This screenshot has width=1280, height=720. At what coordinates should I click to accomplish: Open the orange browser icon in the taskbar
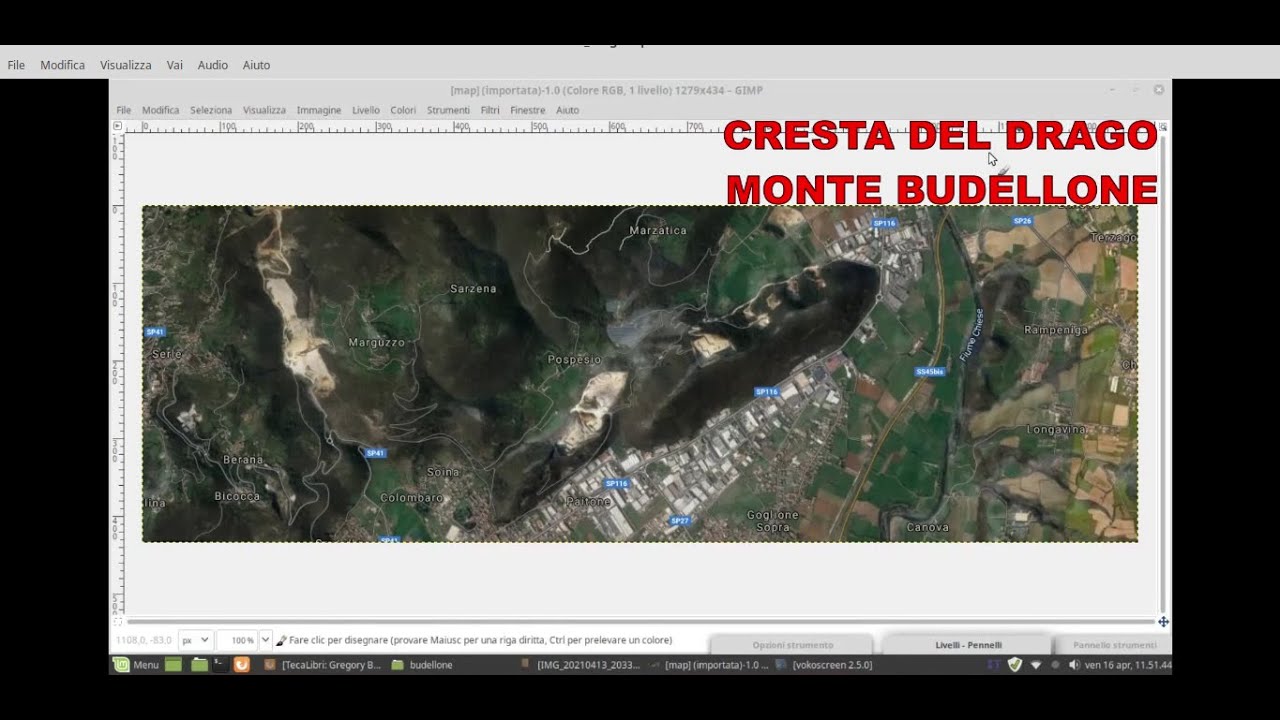click(x=241, y=664)
